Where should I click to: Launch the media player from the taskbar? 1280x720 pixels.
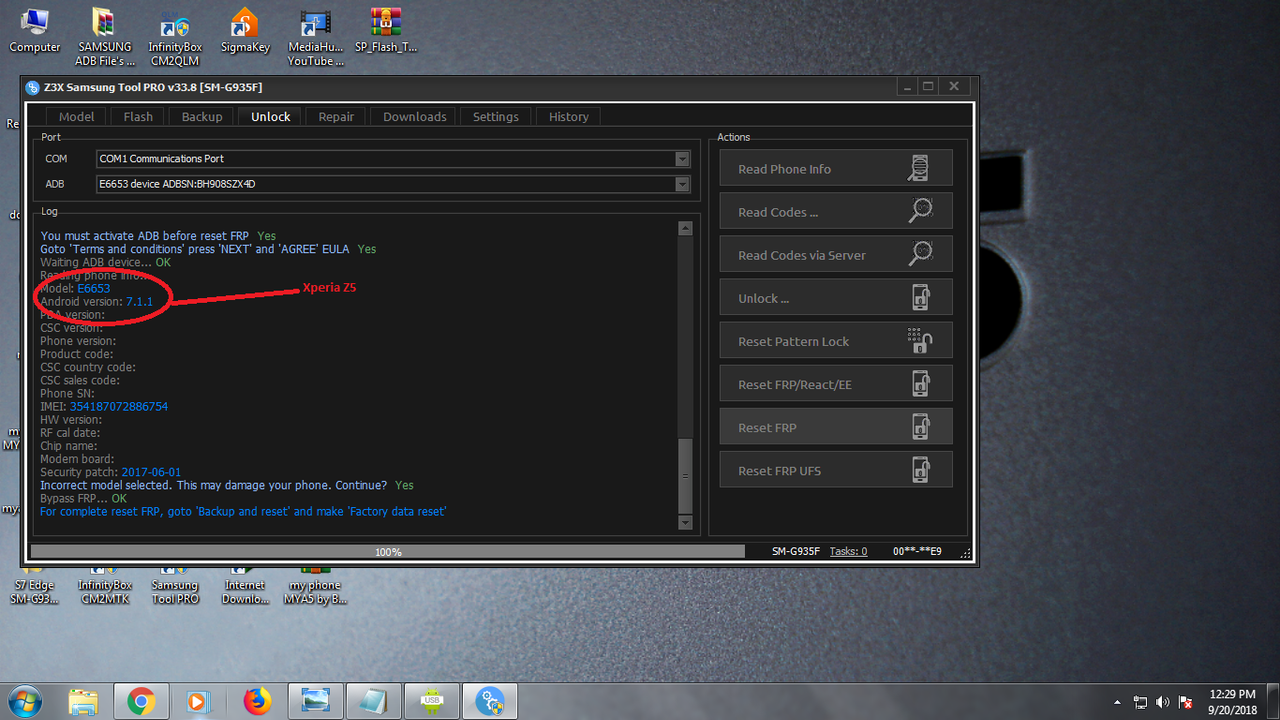point(198,701)
